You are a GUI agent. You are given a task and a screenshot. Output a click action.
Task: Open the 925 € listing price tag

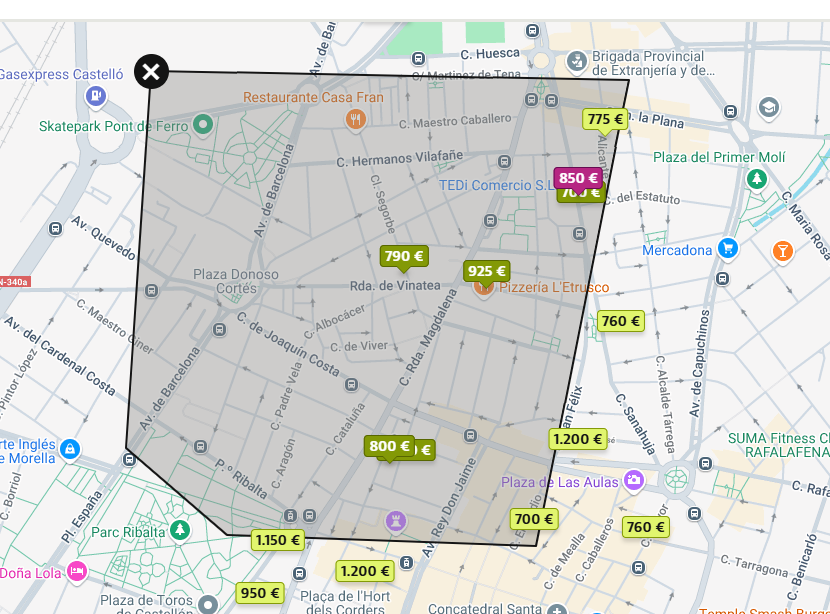pyautogui.click(x=487, y=271)
